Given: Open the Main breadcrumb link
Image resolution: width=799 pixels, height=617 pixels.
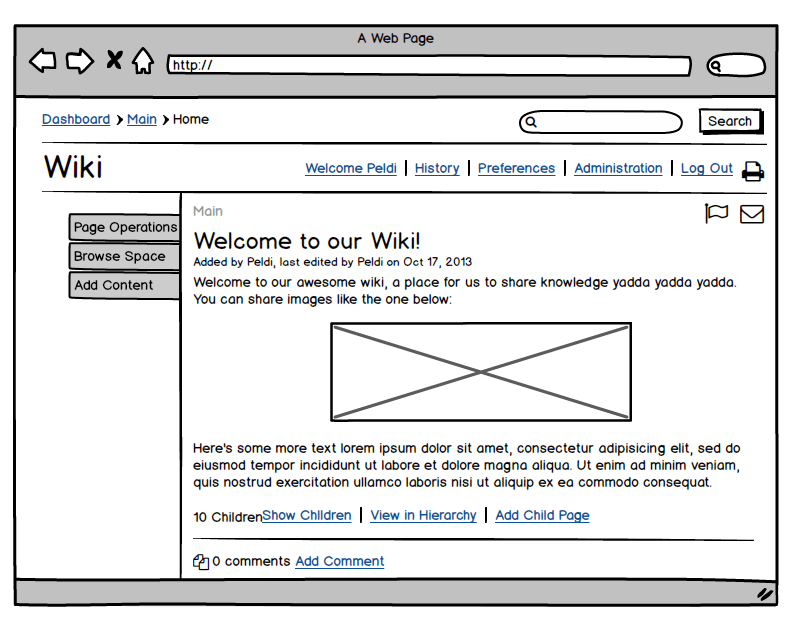Looking at the screenshot, I should click(142, 119).
